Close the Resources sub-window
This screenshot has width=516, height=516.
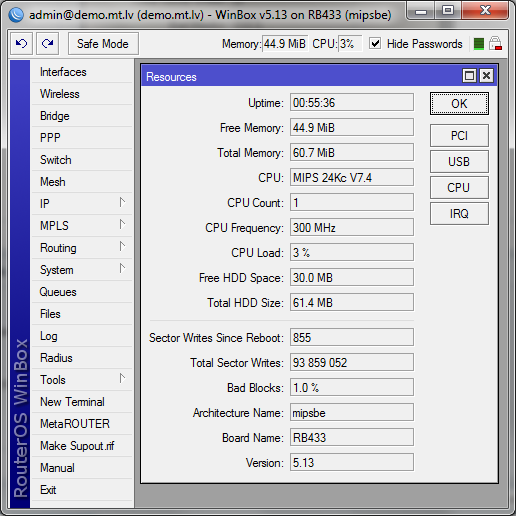[x=486, y=76]
